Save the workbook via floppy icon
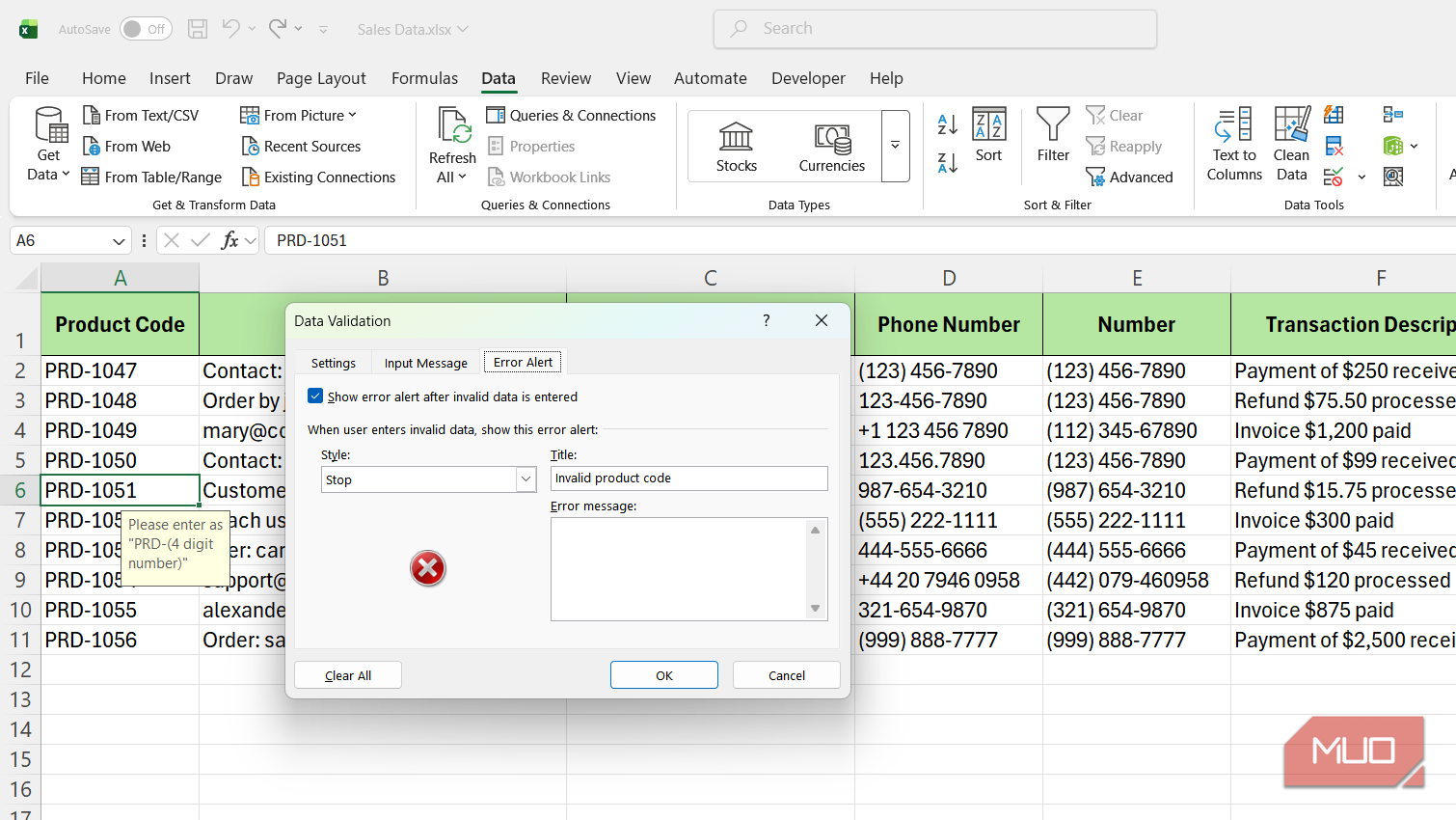The image size is (1456, 820). tap(198, 29)
